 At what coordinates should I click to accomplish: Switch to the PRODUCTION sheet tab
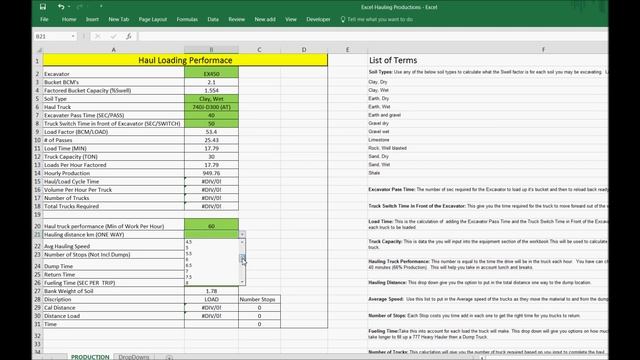pos(90,357)
